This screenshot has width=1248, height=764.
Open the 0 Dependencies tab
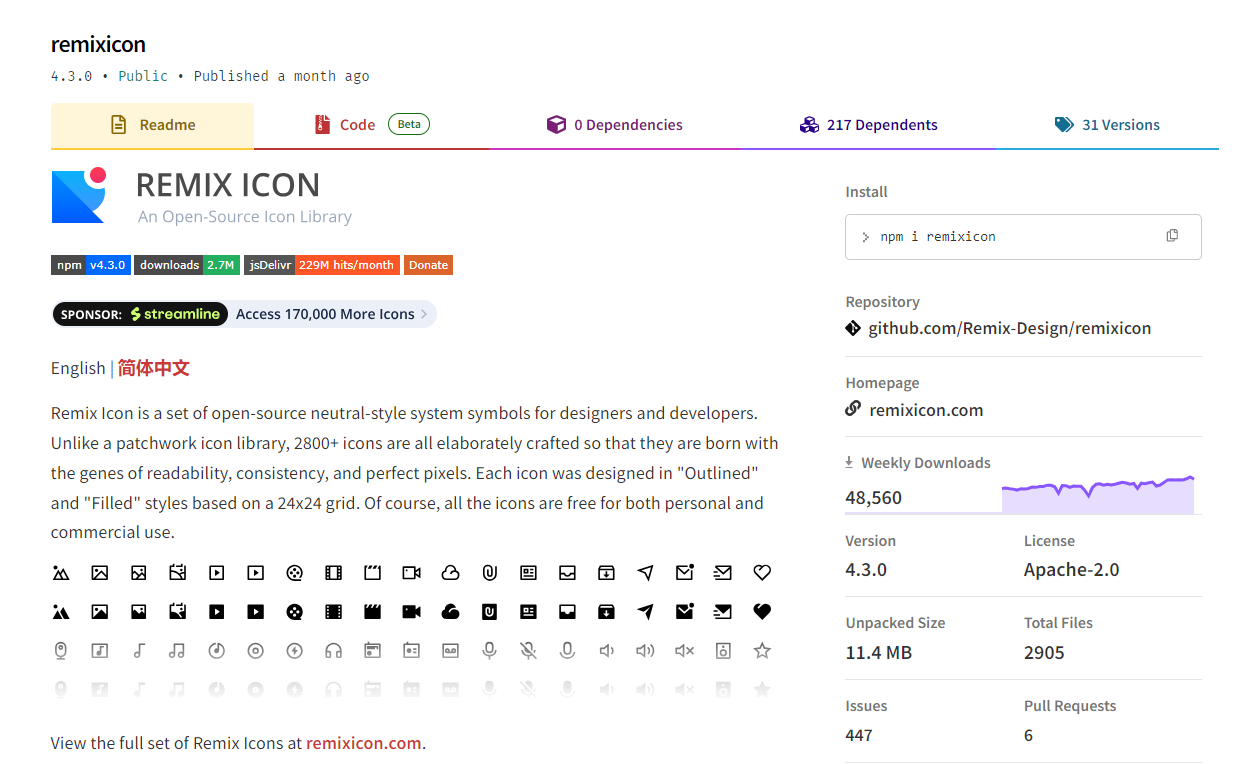tap(614, 124)
